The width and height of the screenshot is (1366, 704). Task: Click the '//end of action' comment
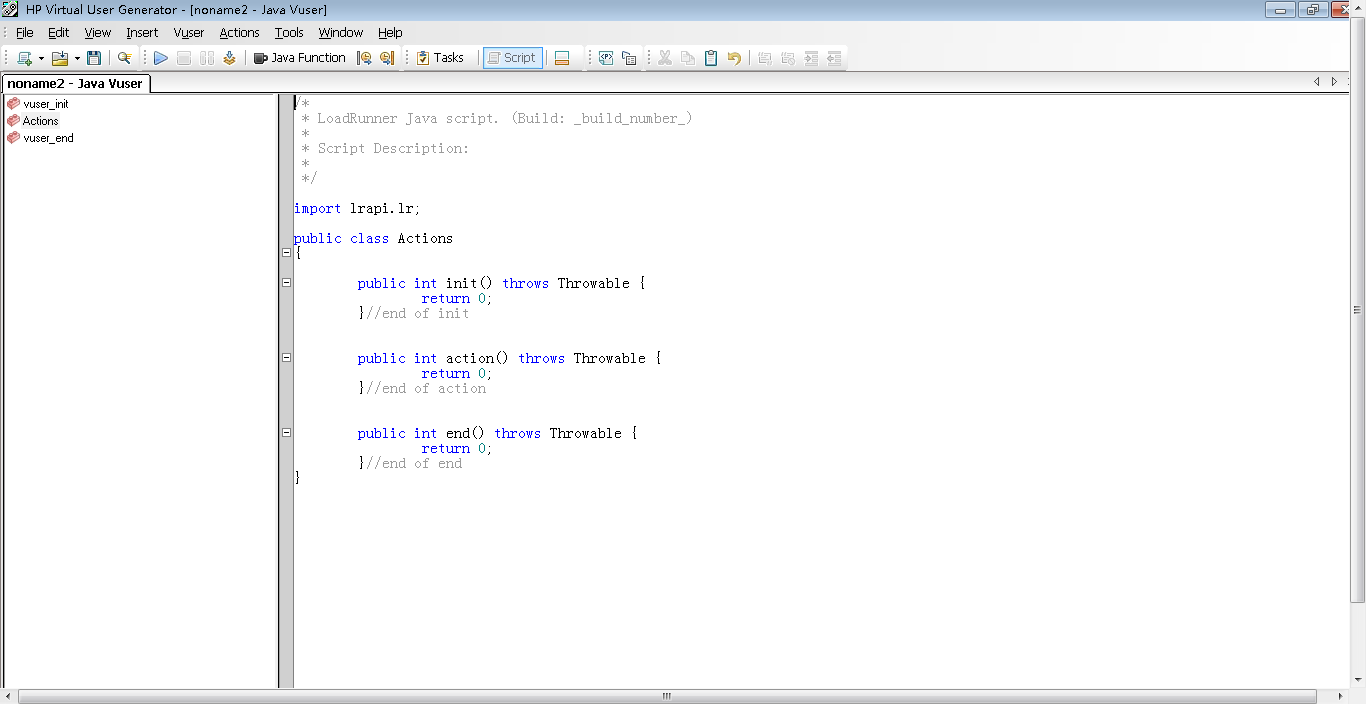click(426, 389)
